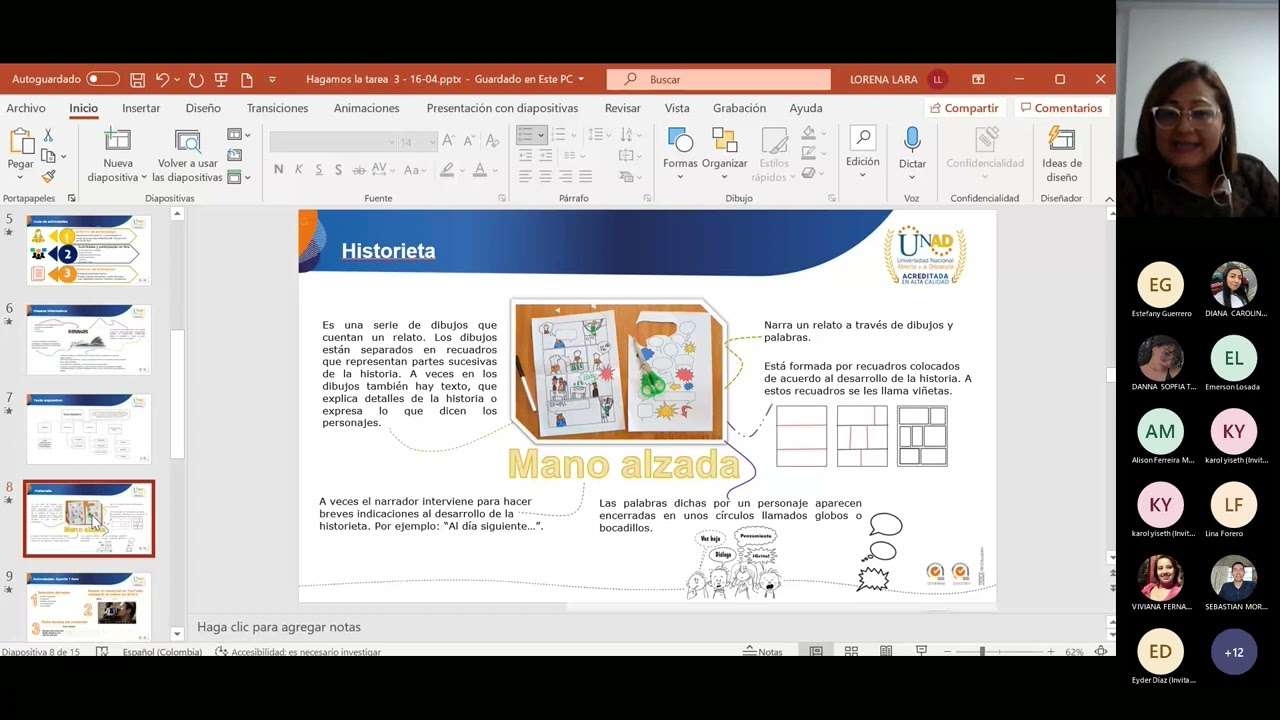Toggle strikethrough formatting
This screenshot has height=720, width=1280.
358,170
